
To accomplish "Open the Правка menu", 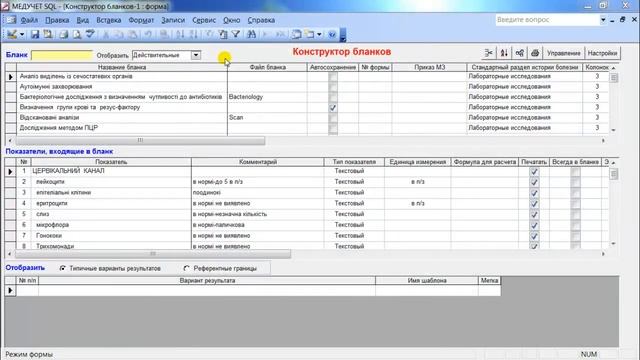I will (x=57, y=20).
